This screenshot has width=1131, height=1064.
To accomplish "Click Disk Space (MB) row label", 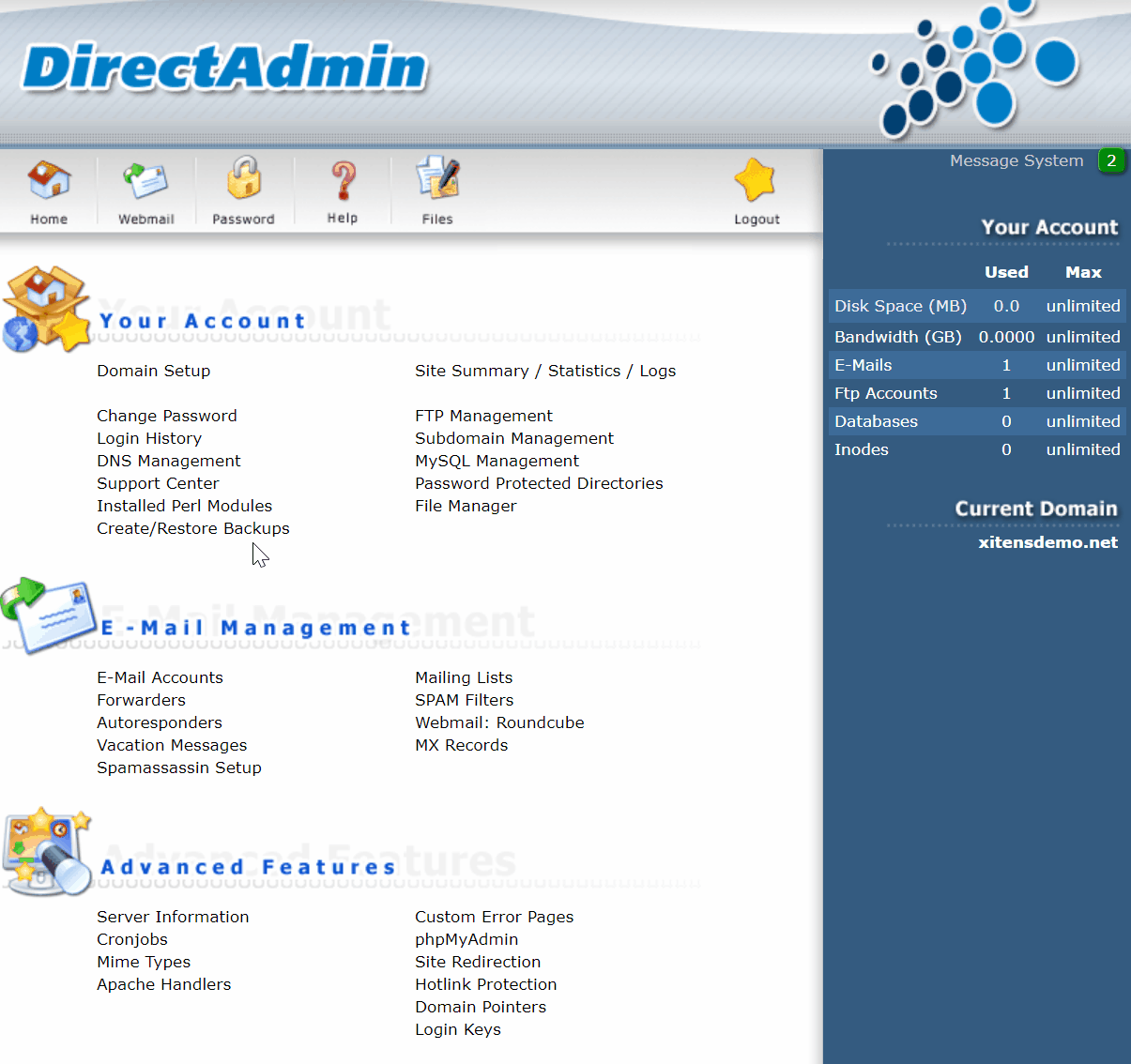I will click(900, 306).
